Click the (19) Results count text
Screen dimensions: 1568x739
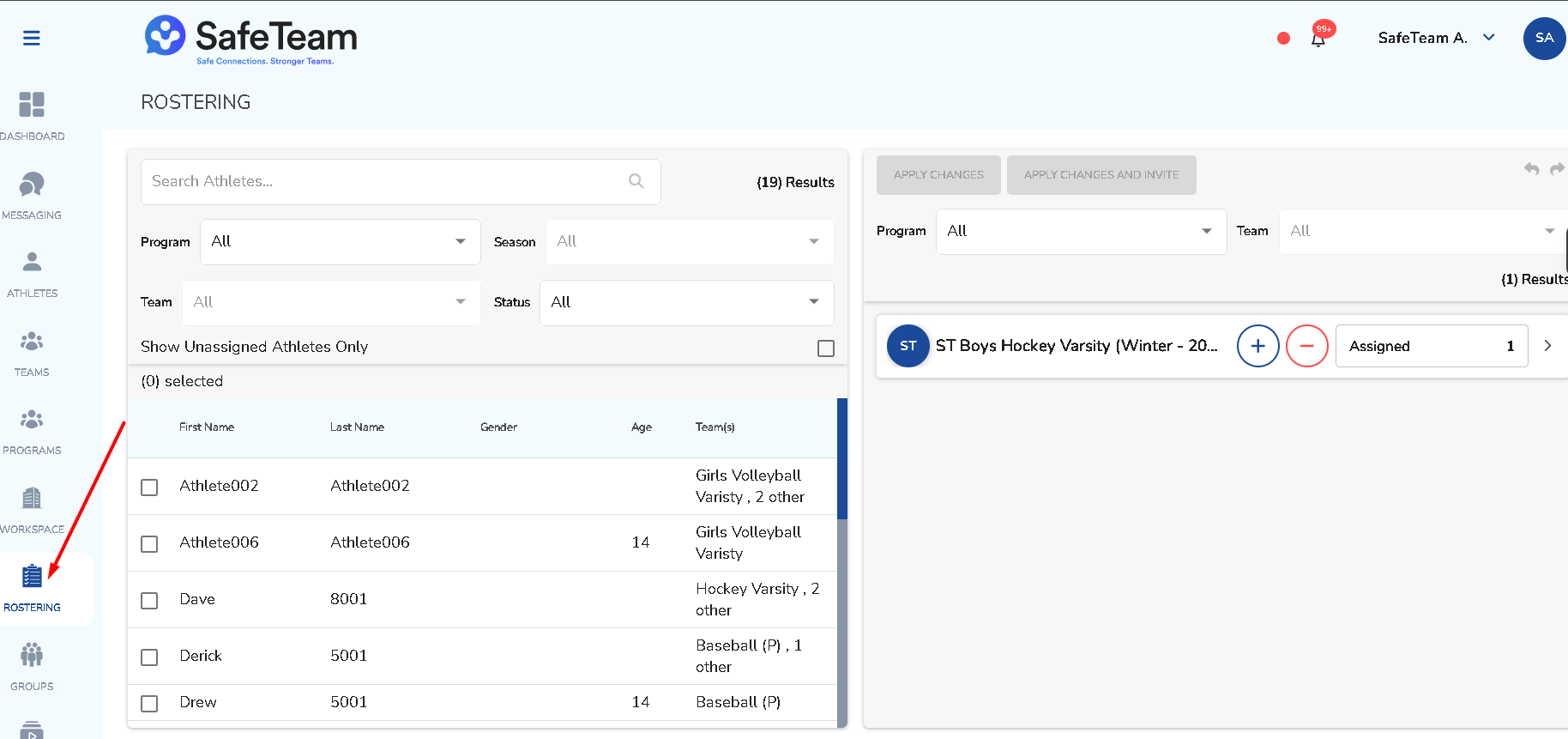(795, 182)
